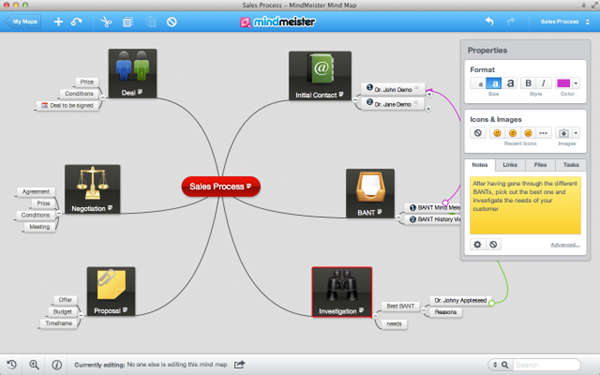Click into the yellow notes text area
The width and height of the screenshot is (600, 375).
pyautogui.click(x=525, y=205)
